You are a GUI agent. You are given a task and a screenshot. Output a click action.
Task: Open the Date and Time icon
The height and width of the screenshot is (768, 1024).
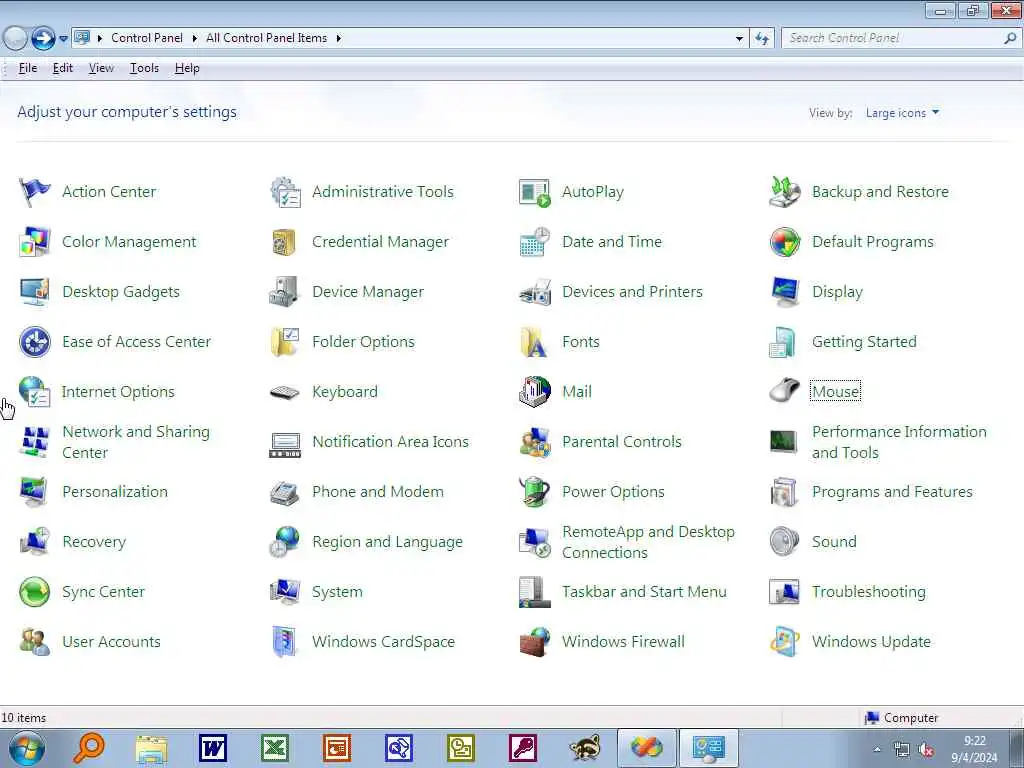535,242
